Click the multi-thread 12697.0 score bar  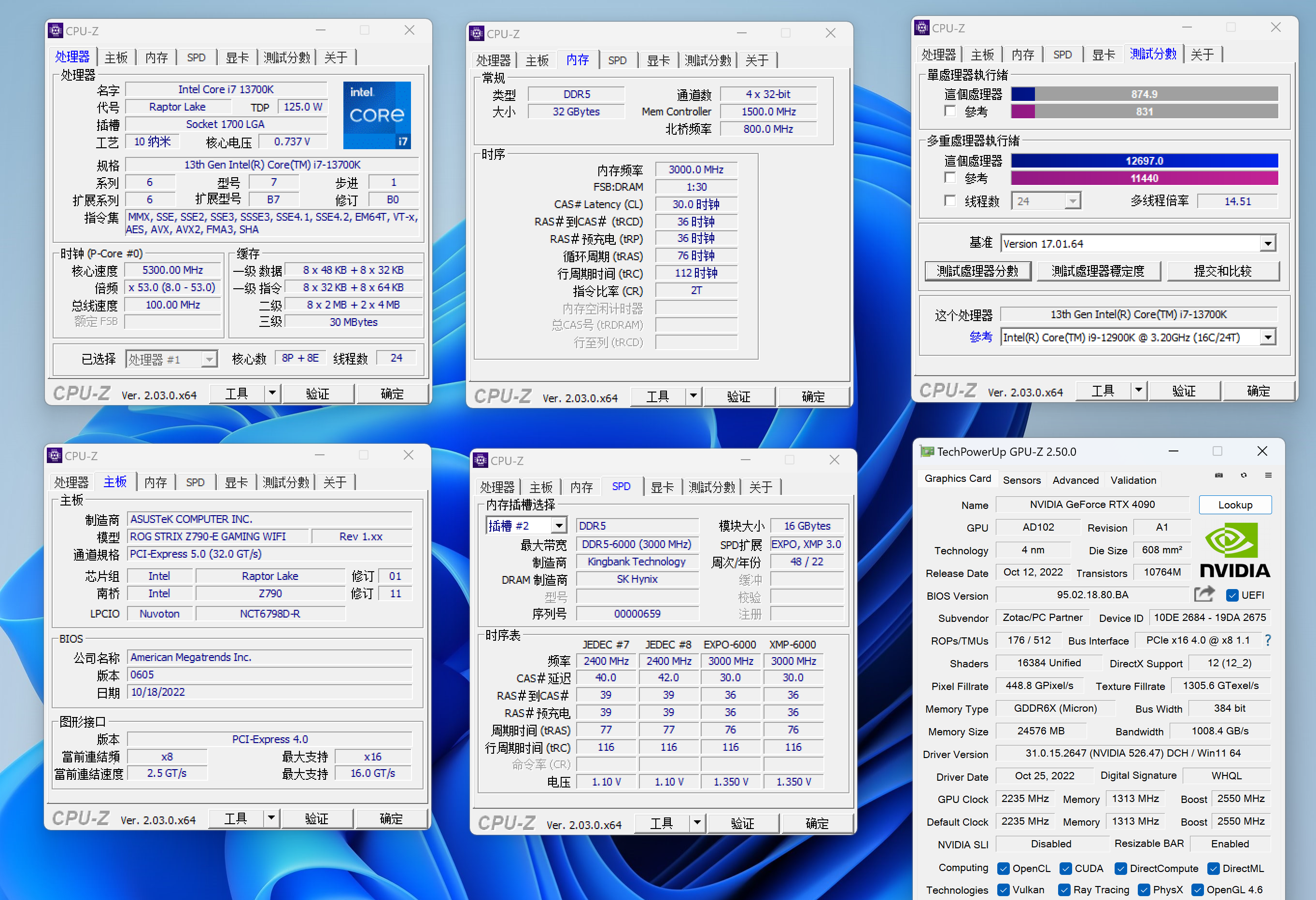point(1145,161)
